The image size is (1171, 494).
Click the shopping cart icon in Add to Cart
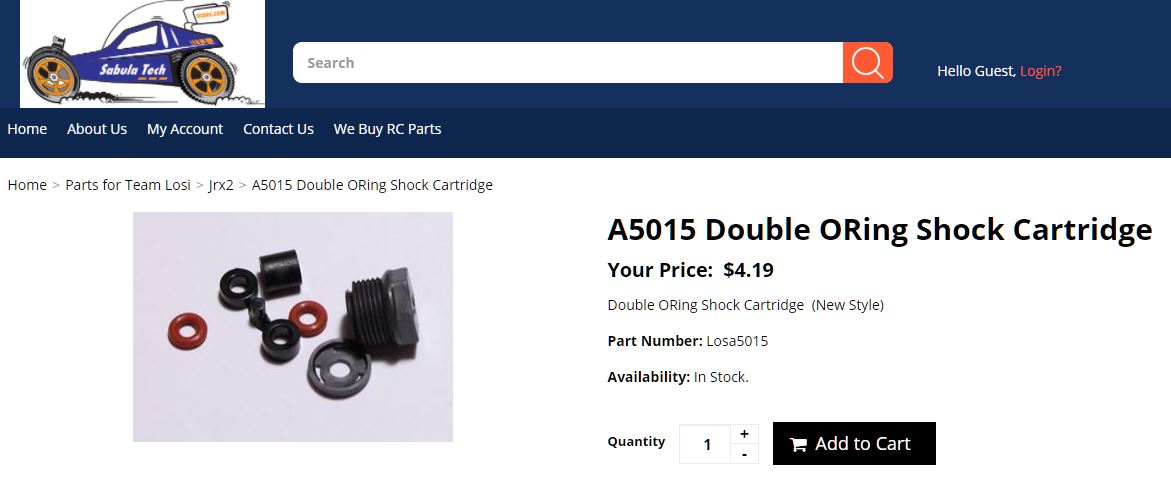click(x=798, y=445)
